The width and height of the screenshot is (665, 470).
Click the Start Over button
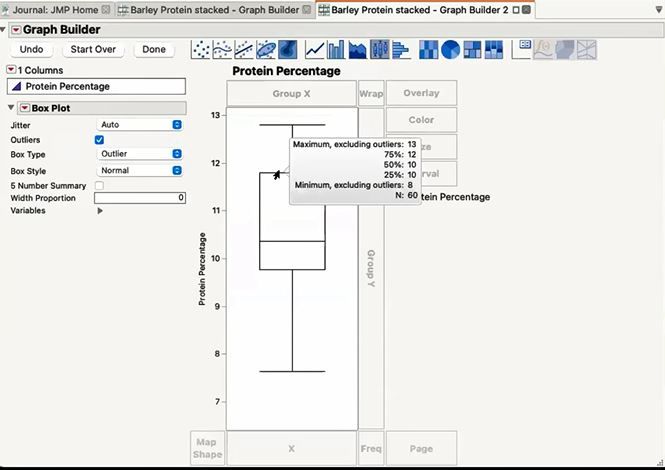[x=93, y=49]
